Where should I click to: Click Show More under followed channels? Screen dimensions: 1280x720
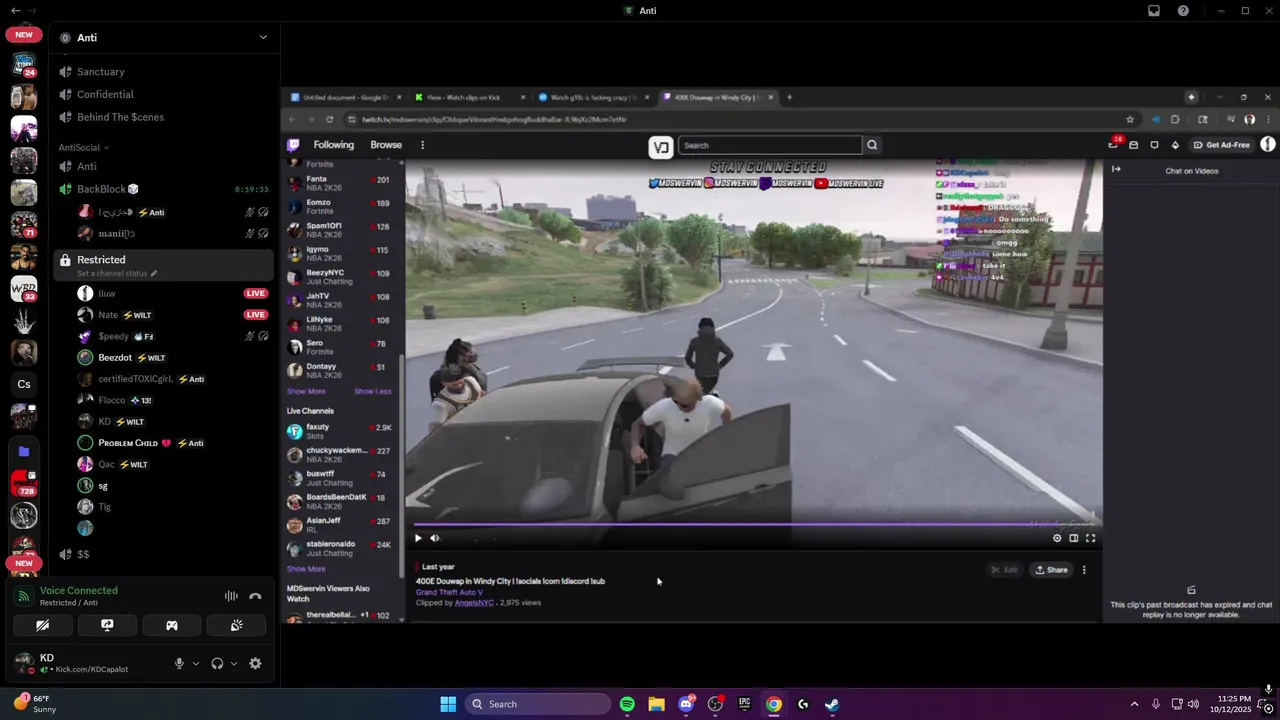[x=306, y=391]
